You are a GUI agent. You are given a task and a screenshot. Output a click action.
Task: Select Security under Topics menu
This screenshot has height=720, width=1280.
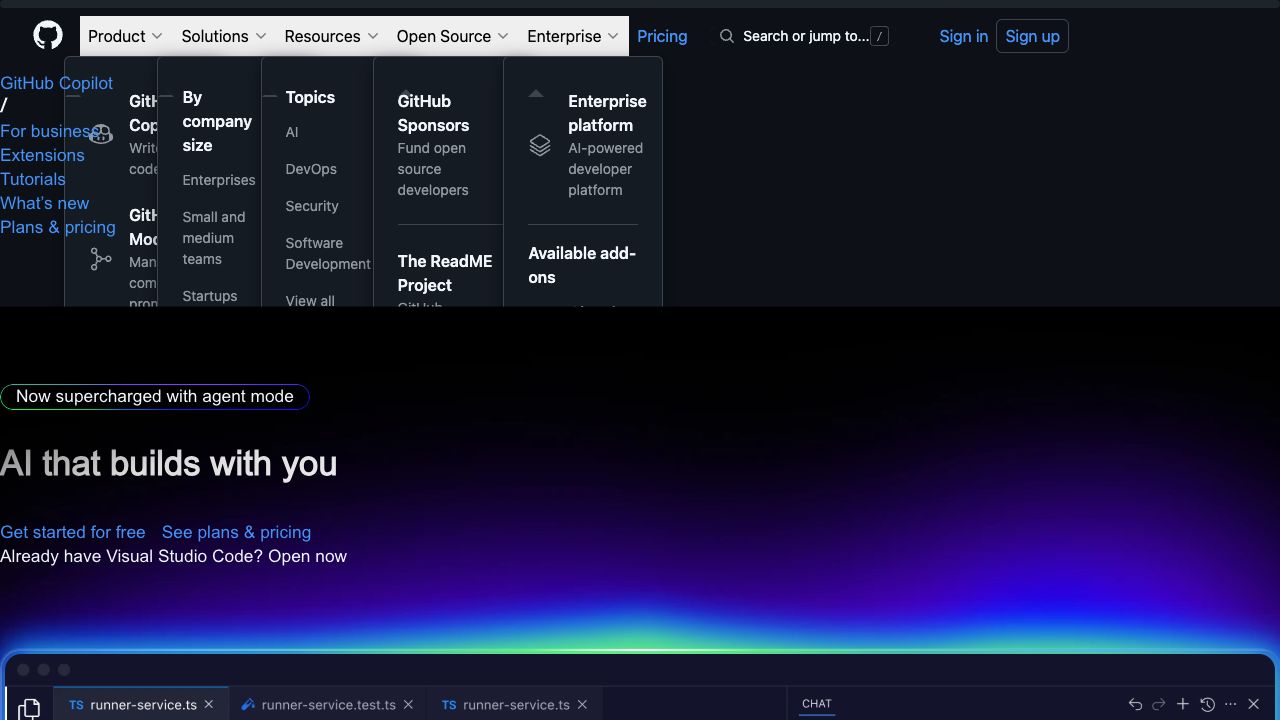pos(312,206)
